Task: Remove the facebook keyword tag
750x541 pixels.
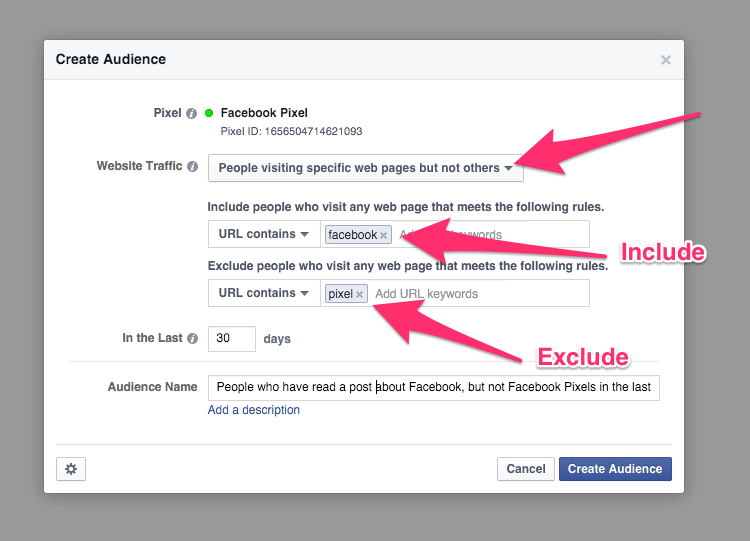Action: [383, 236]
